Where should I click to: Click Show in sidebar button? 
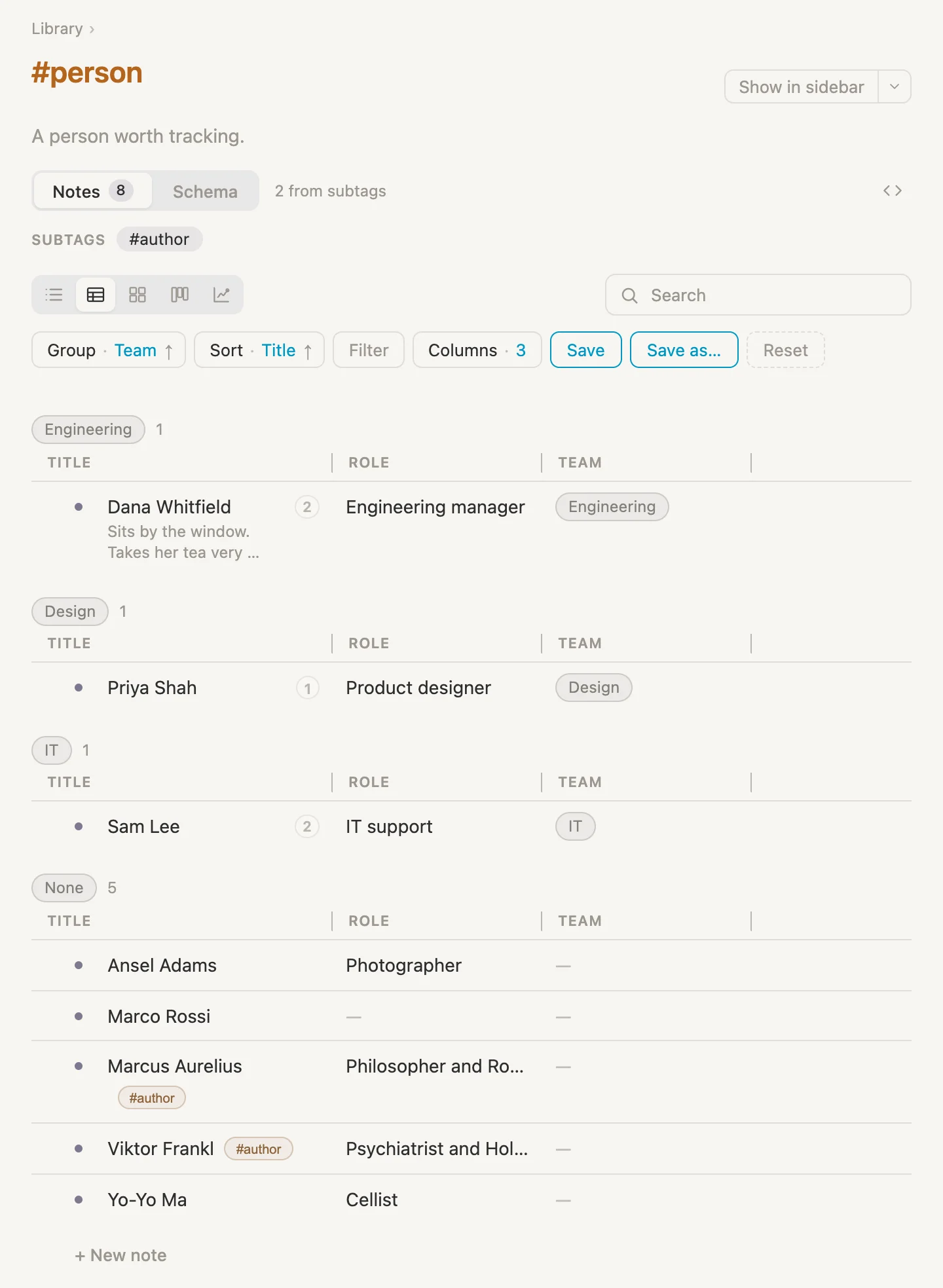click(802, 86)
